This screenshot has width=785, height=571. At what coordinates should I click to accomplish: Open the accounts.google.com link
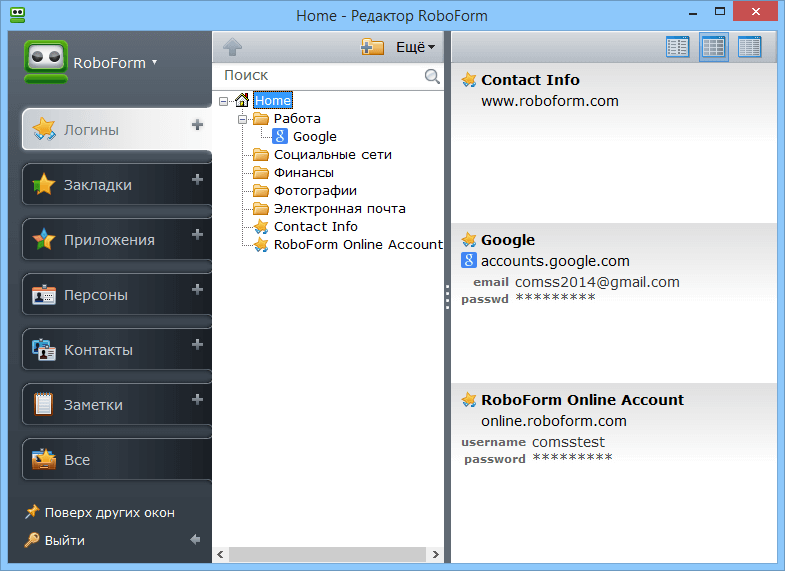(555, 261)
